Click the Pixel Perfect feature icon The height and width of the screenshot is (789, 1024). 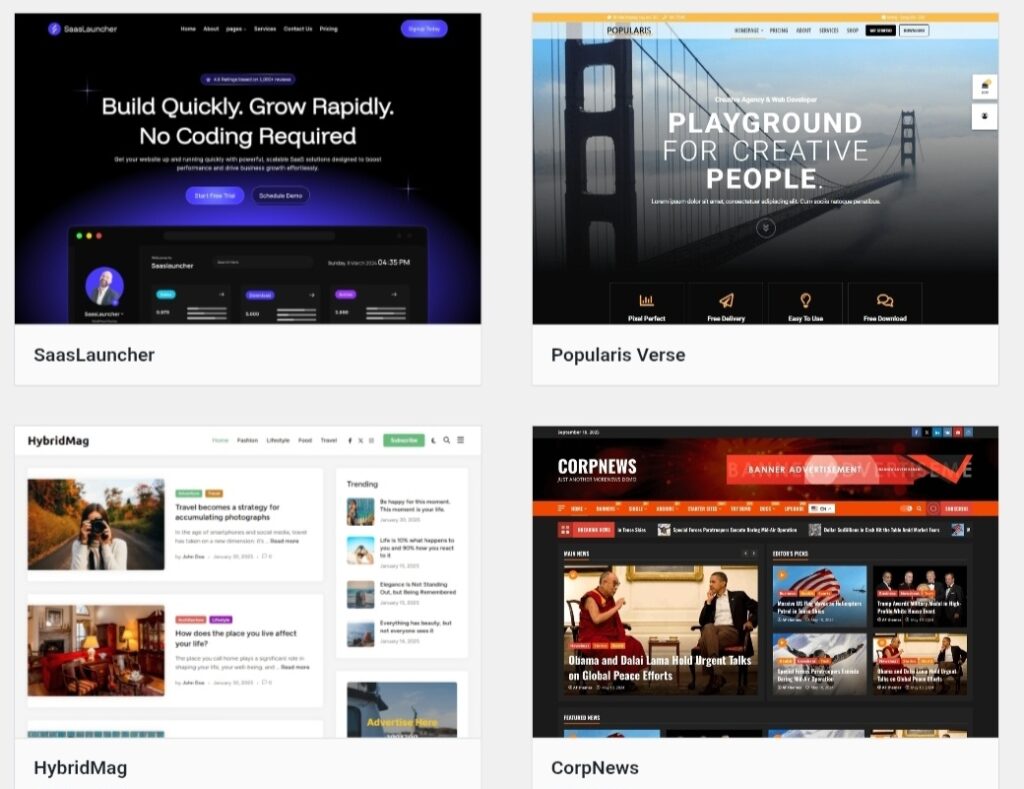[647, 300]
